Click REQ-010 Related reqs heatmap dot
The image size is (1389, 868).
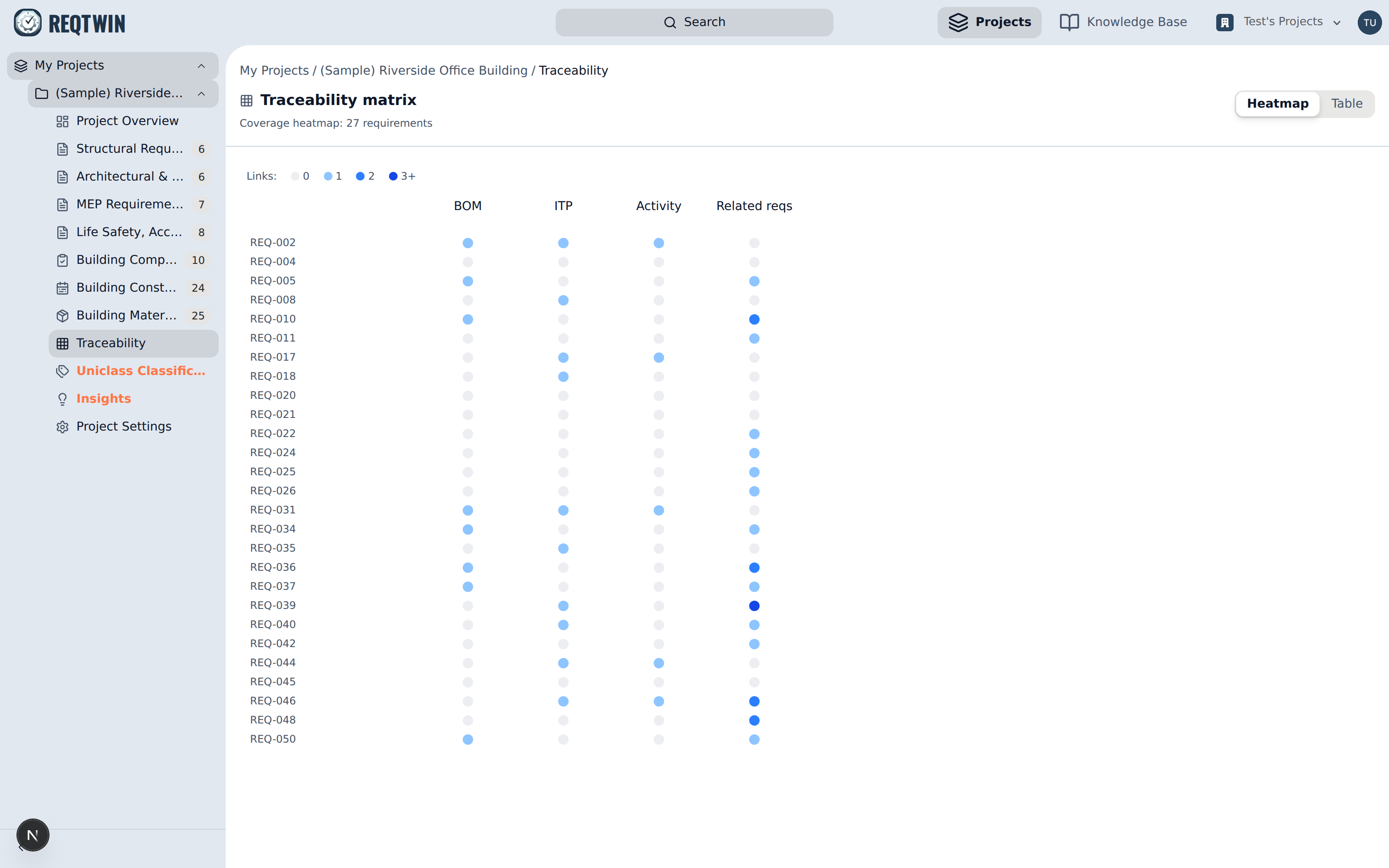[754, 319]
